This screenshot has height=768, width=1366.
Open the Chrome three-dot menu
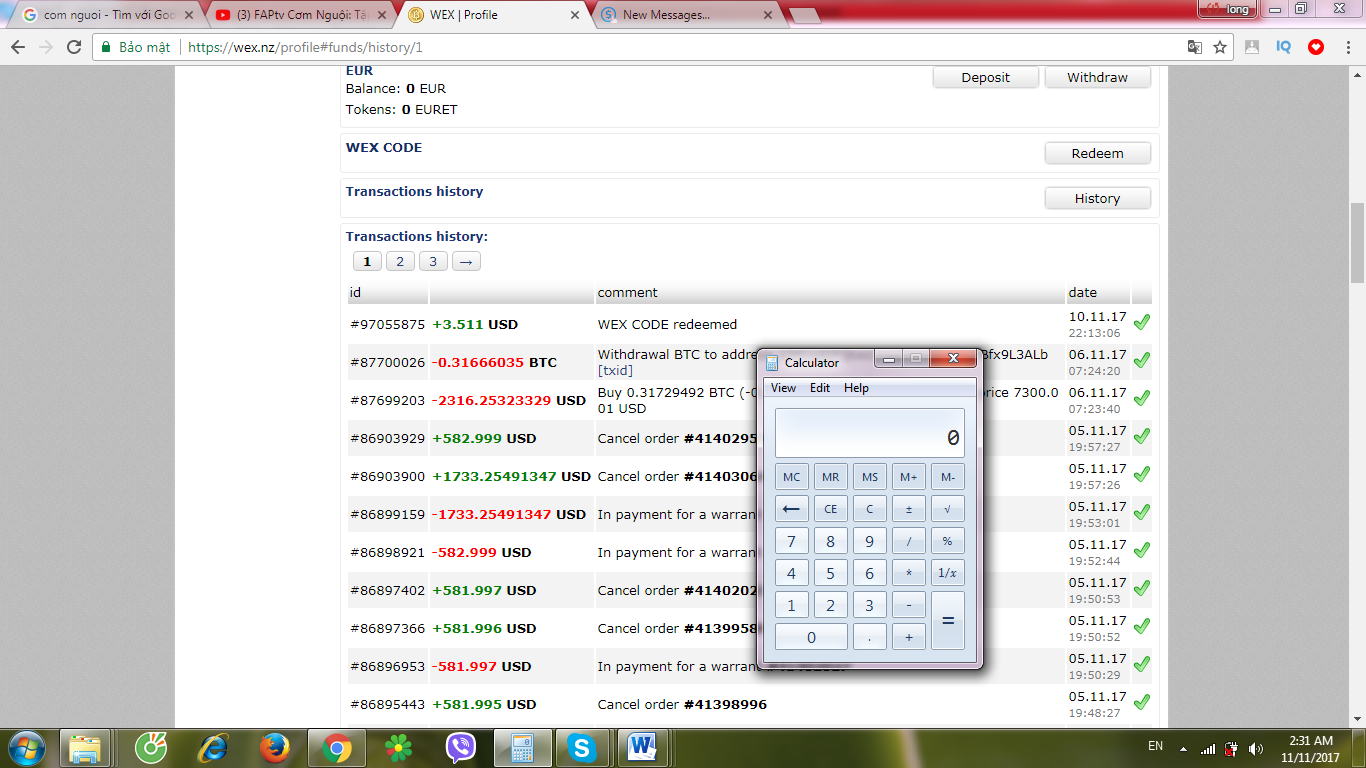coord(1347,47)
